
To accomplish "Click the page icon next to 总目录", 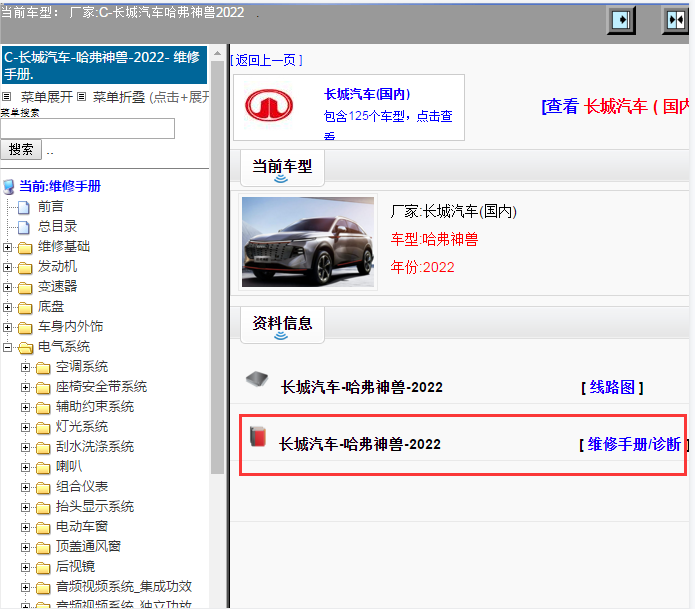I will [23, 227].
